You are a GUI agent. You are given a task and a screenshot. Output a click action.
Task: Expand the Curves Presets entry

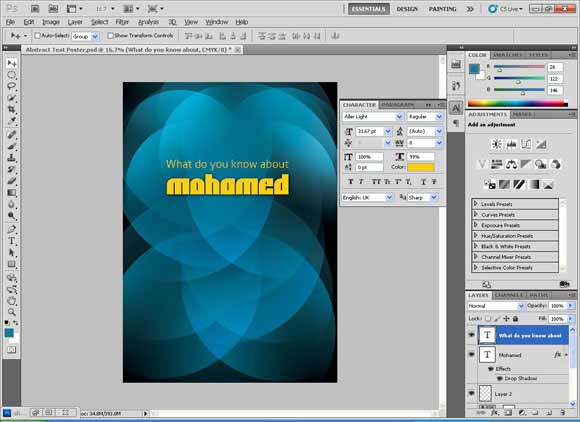click(476, 214)
